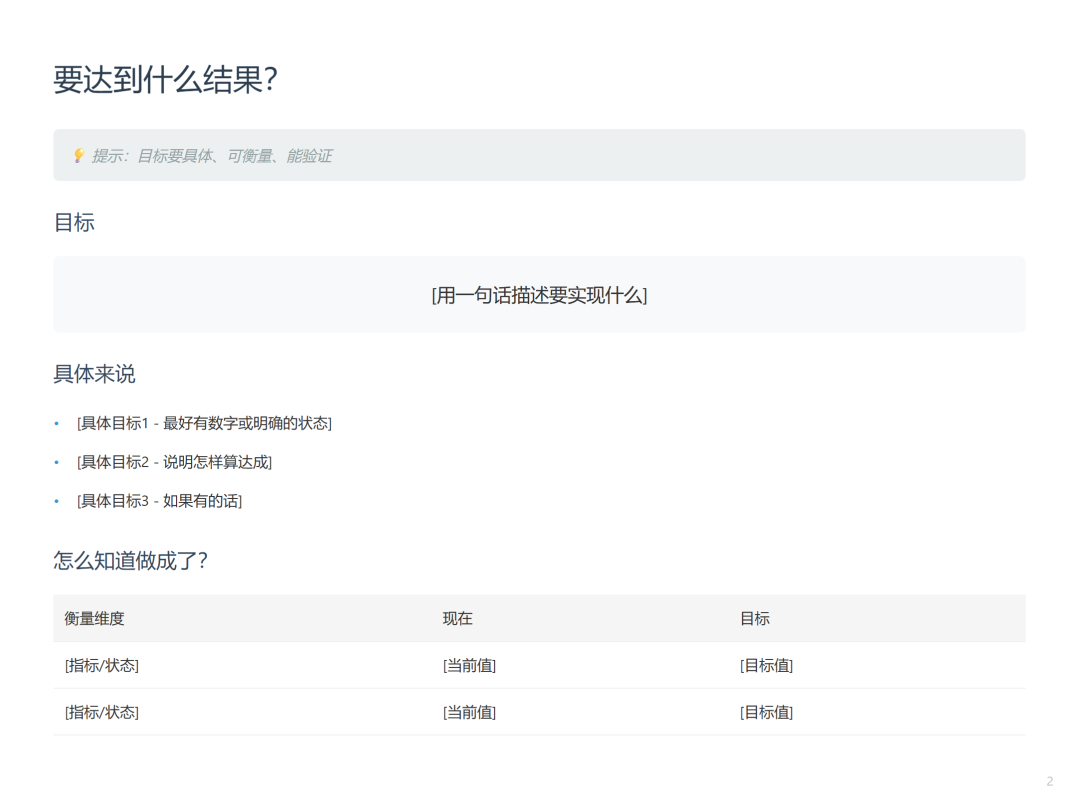Click second row '[目标值]' cell
The height and width of the screenshot is (807, 1080).
[767, 712]
